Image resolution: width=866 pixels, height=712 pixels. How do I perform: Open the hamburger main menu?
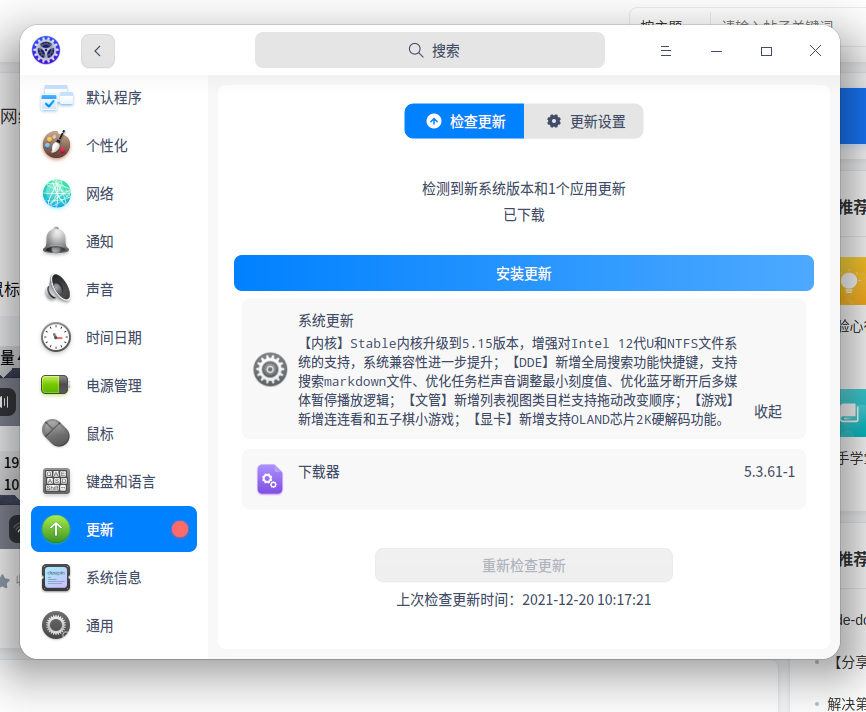point(666,51)
